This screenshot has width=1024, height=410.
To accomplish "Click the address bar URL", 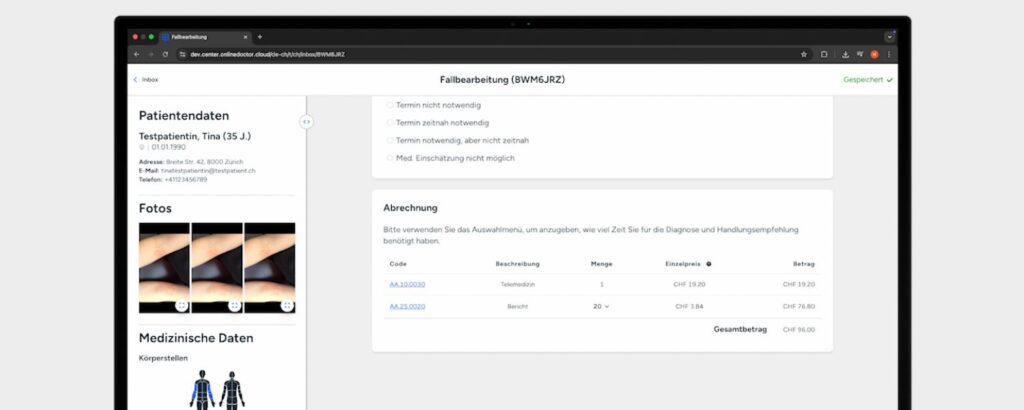I will coord(268,54).
